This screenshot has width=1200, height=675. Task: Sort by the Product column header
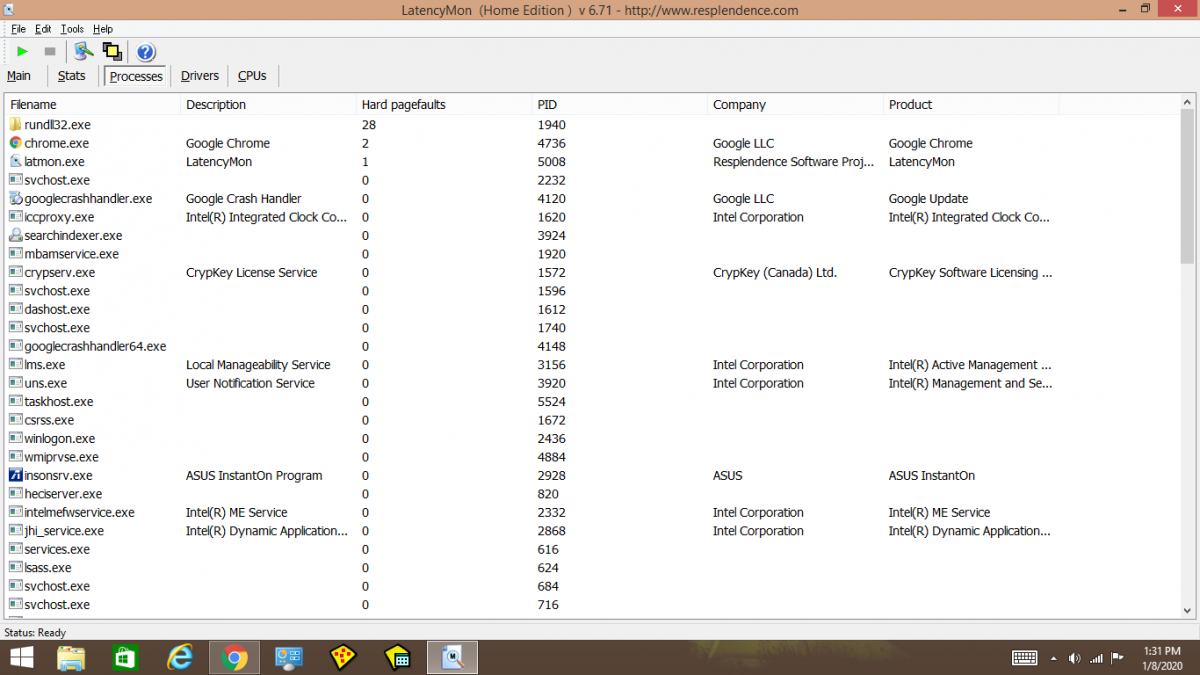972,105
